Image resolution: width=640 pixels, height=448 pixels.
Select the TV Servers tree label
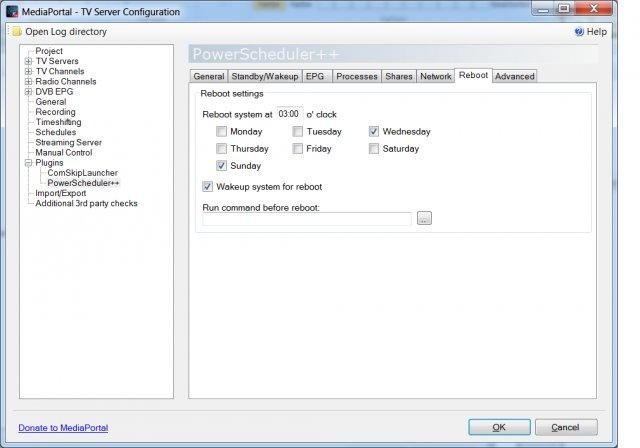pos(57,61)
